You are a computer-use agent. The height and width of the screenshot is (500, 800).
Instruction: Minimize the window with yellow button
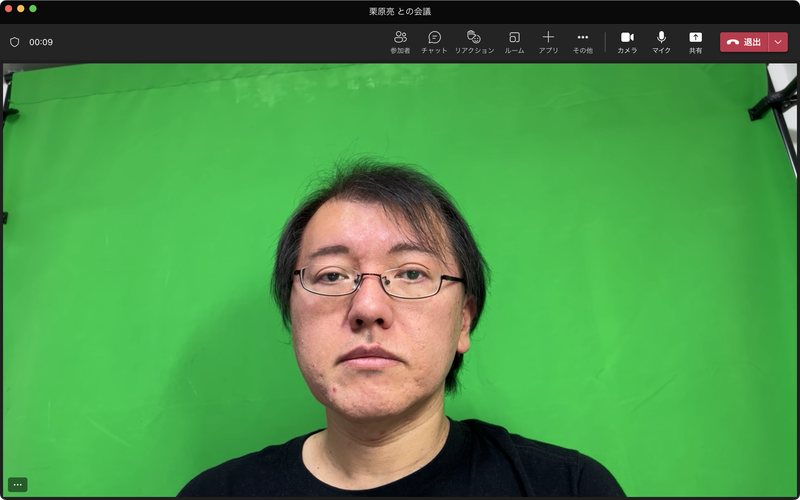pos(20,9)
